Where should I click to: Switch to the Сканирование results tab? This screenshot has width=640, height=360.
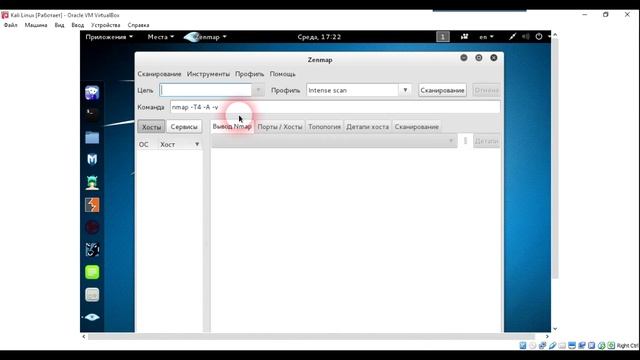coord(416,127)
